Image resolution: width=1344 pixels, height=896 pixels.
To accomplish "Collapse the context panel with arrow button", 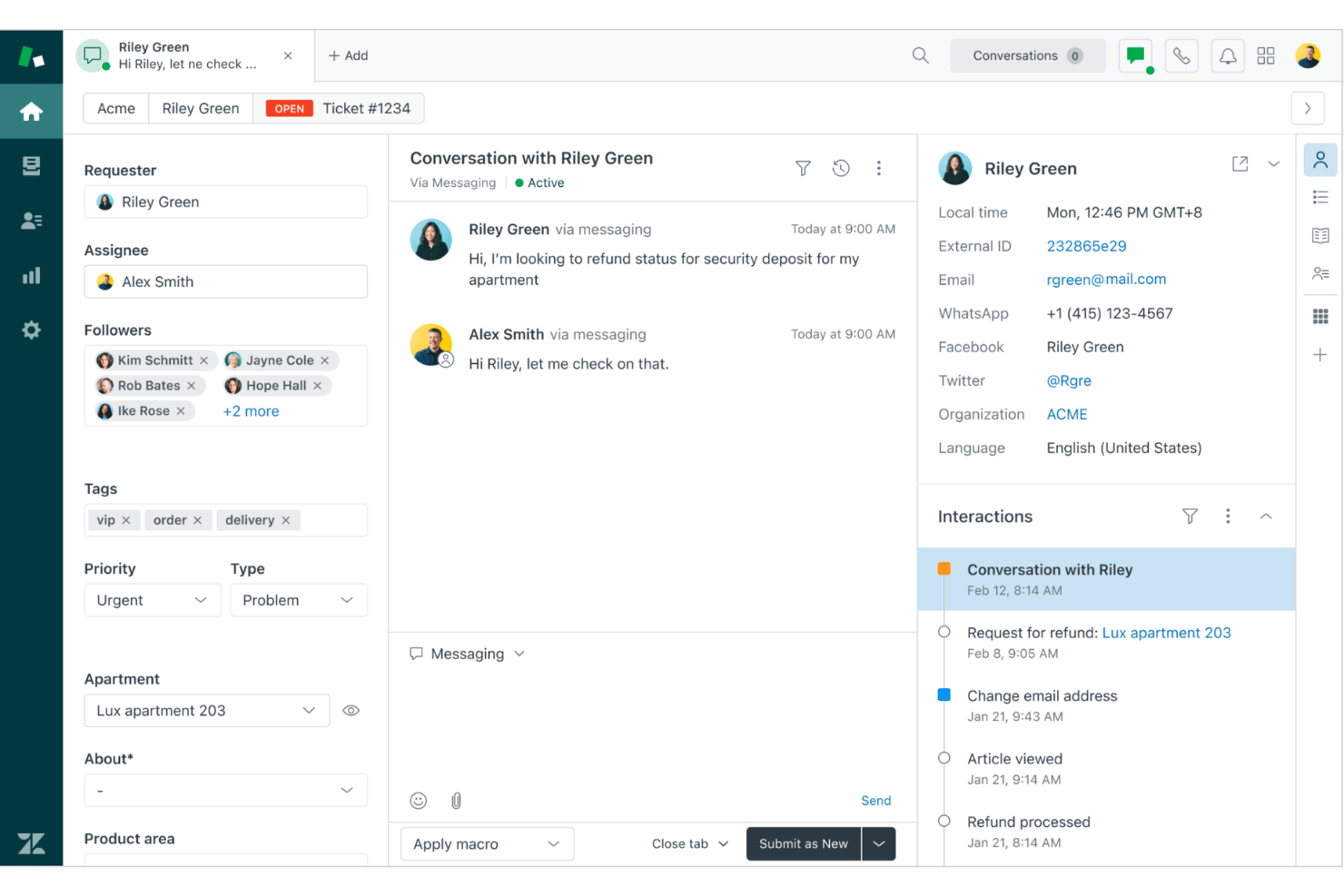I will [1308, 108].
